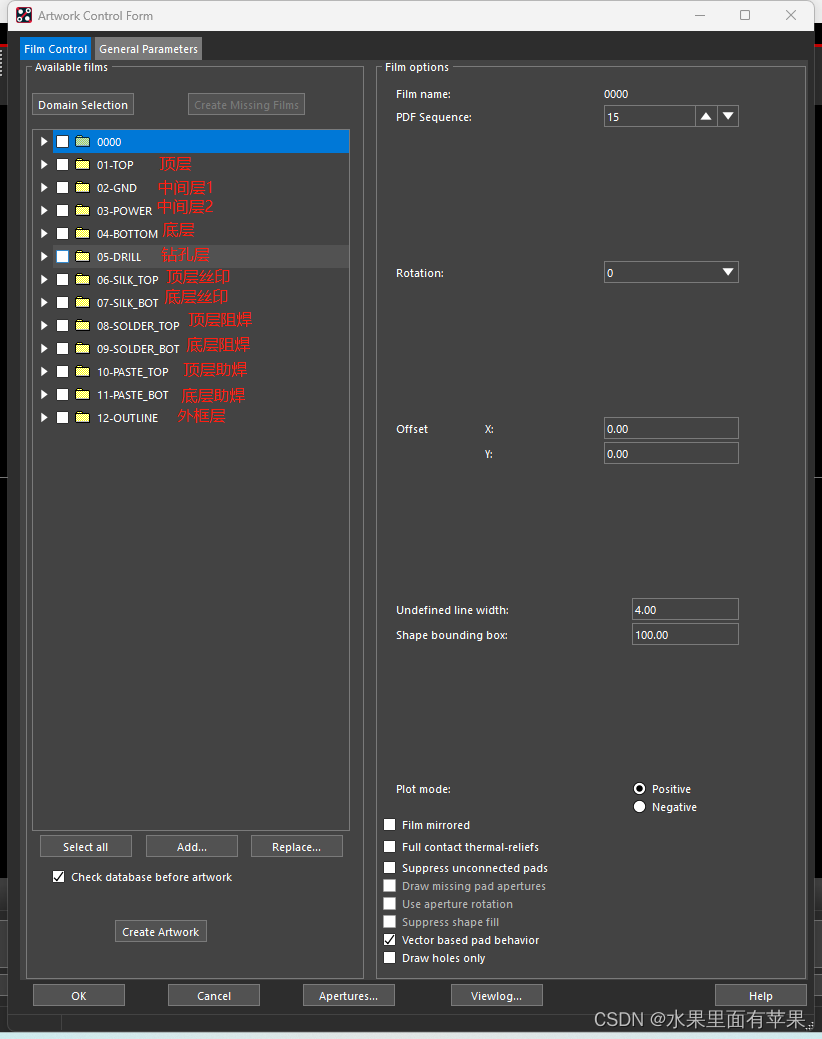Expand the 03-POWER film tree node
The width and height of the screenshot is (822, 1039).
44,211
